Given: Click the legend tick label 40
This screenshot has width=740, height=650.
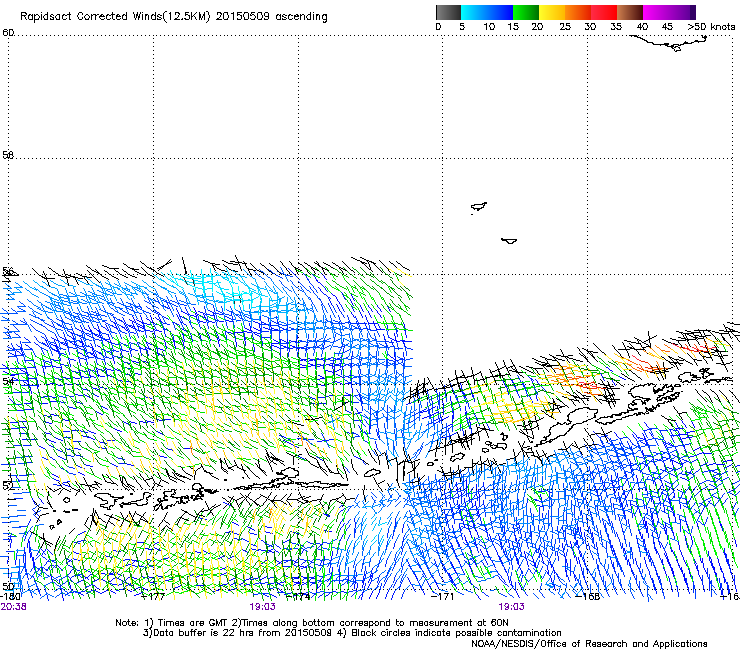Looking at the screenshot, I should (x=642, y=27).
